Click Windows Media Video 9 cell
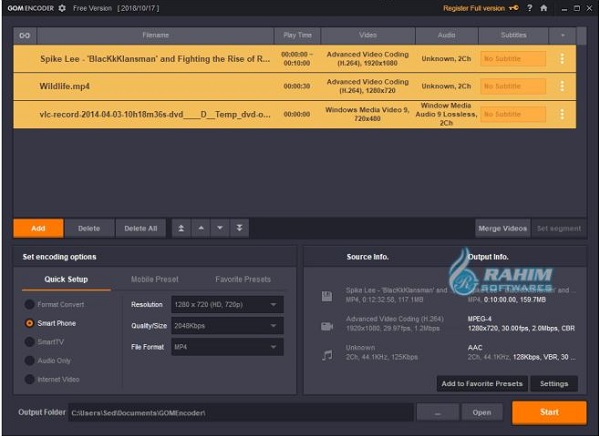The height and width of the screenshot is (437, 600). (367, 114)
